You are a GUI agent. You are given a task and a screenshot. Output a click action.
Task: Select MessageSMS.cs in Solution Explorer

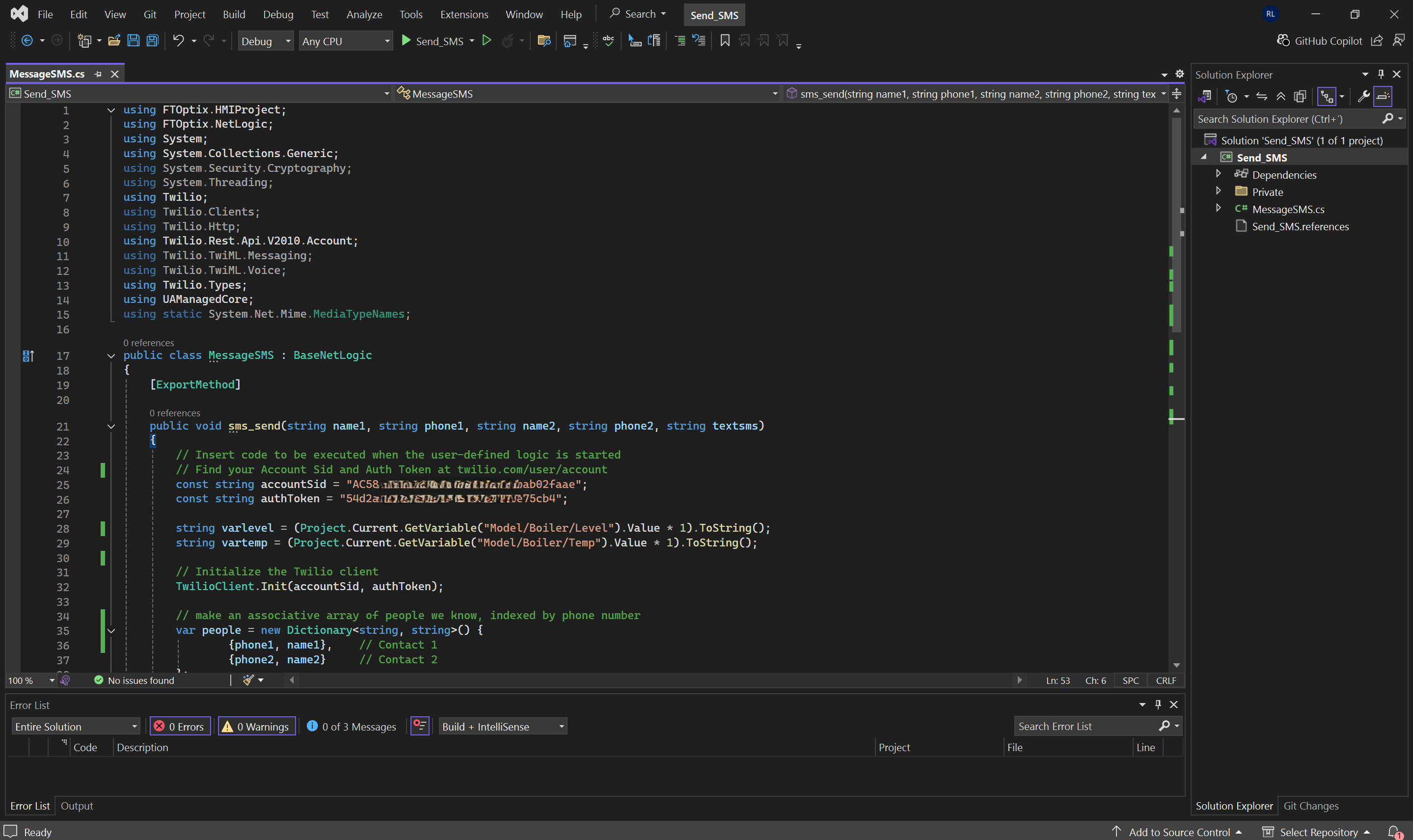point(1288,209)
